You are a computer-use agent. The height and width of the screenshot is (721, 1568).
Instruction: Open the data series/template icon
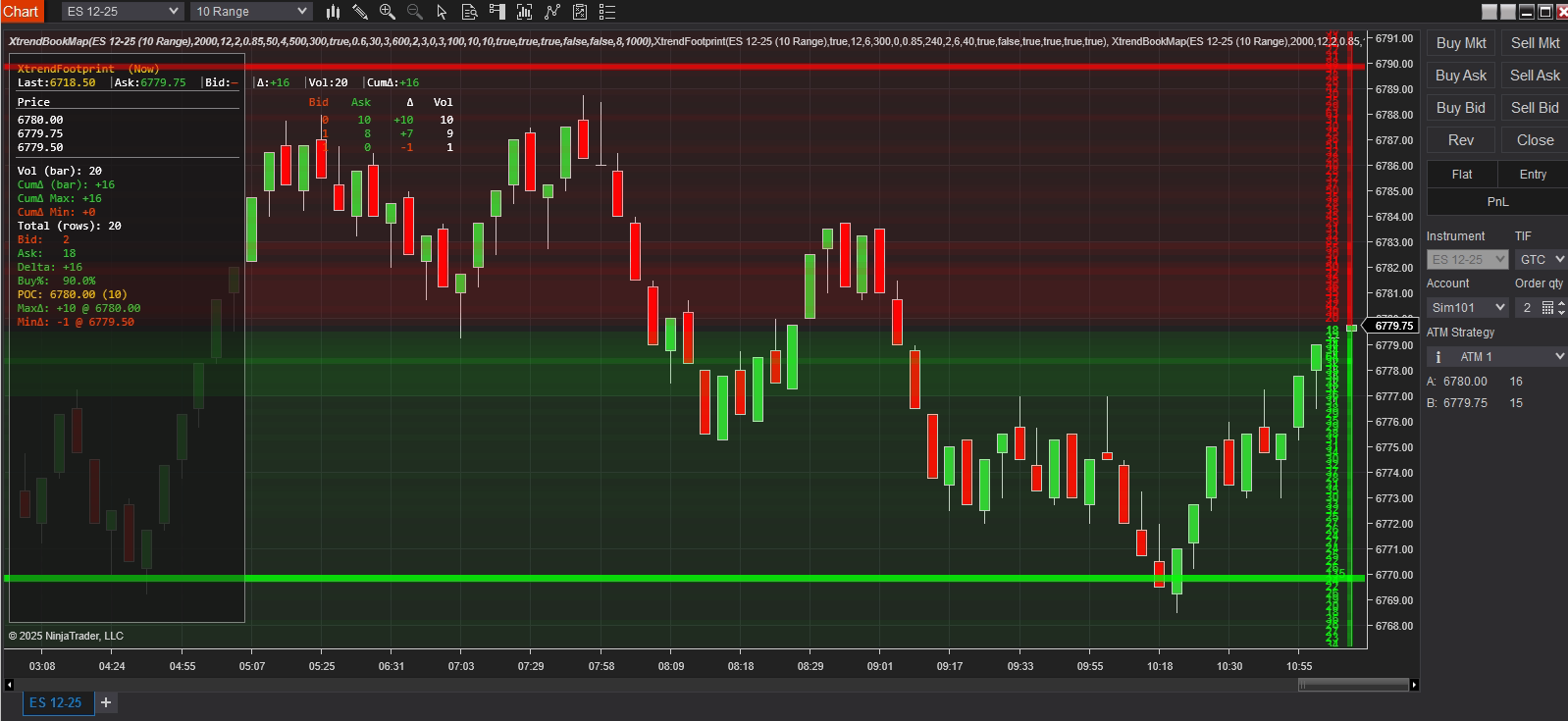click(x=580, y=12)
